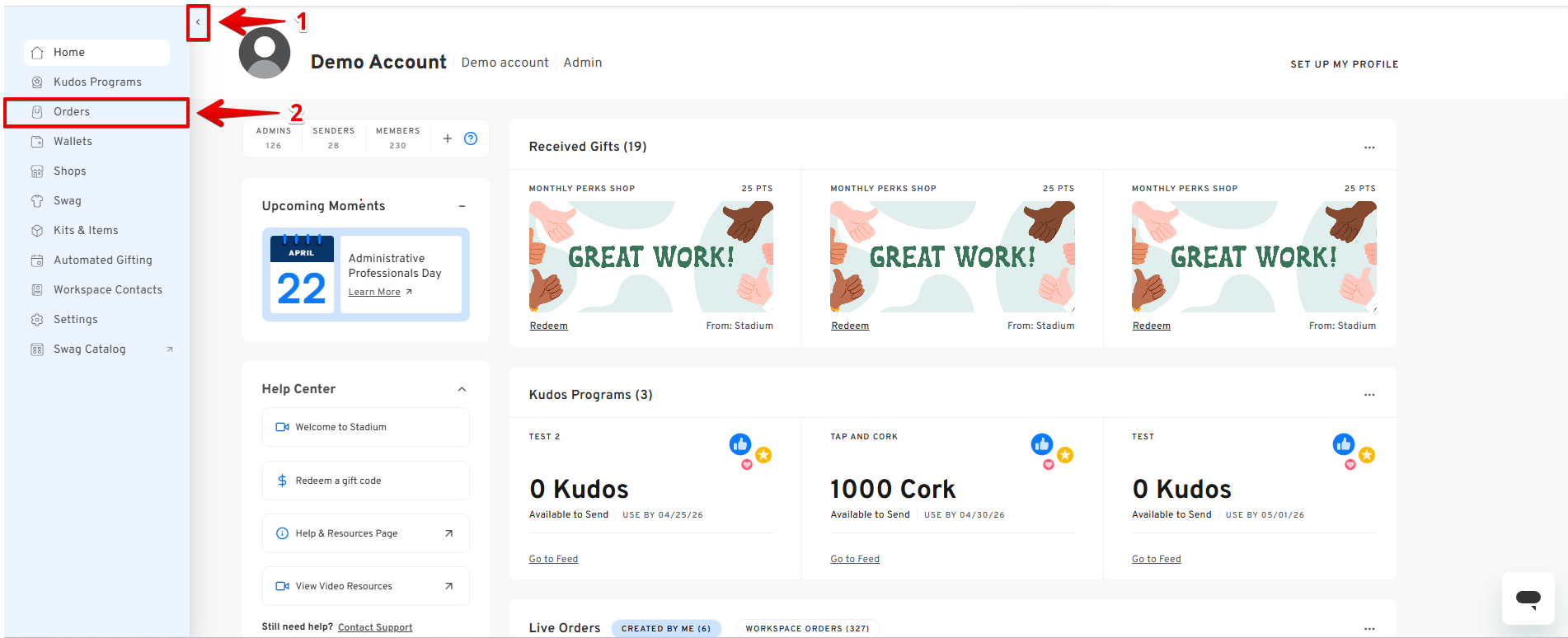Open Orders in the sidebar
This screenshot has height=638, width=1568.
click(72, 112)
